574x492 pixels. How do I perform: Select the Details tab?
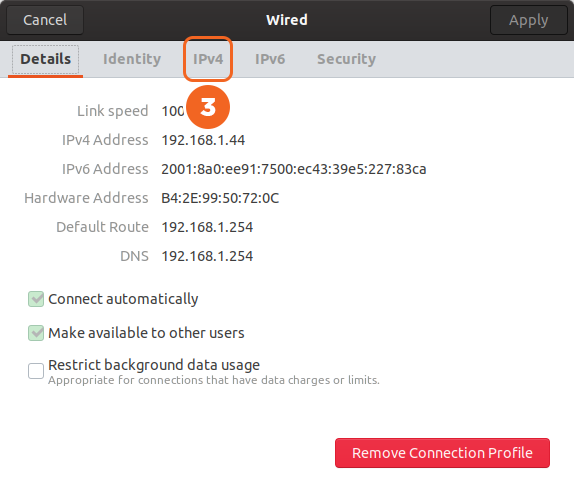45,59
